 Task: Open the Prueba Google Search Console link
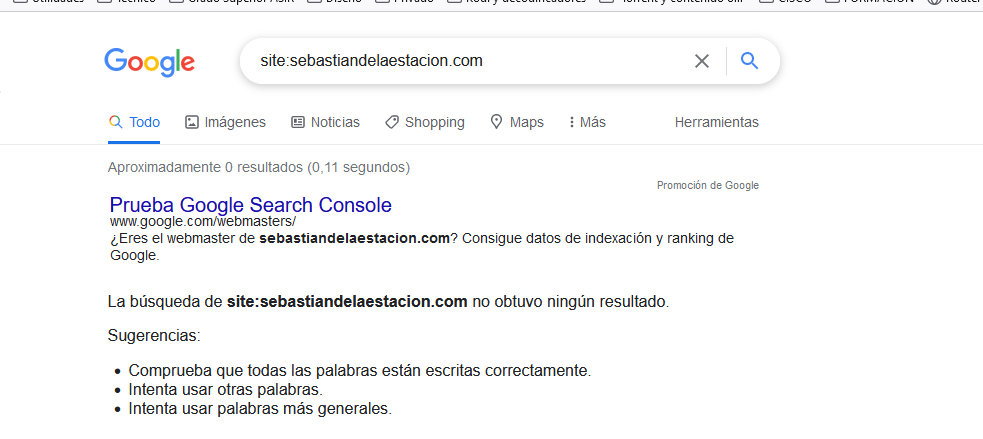point(251,205)
